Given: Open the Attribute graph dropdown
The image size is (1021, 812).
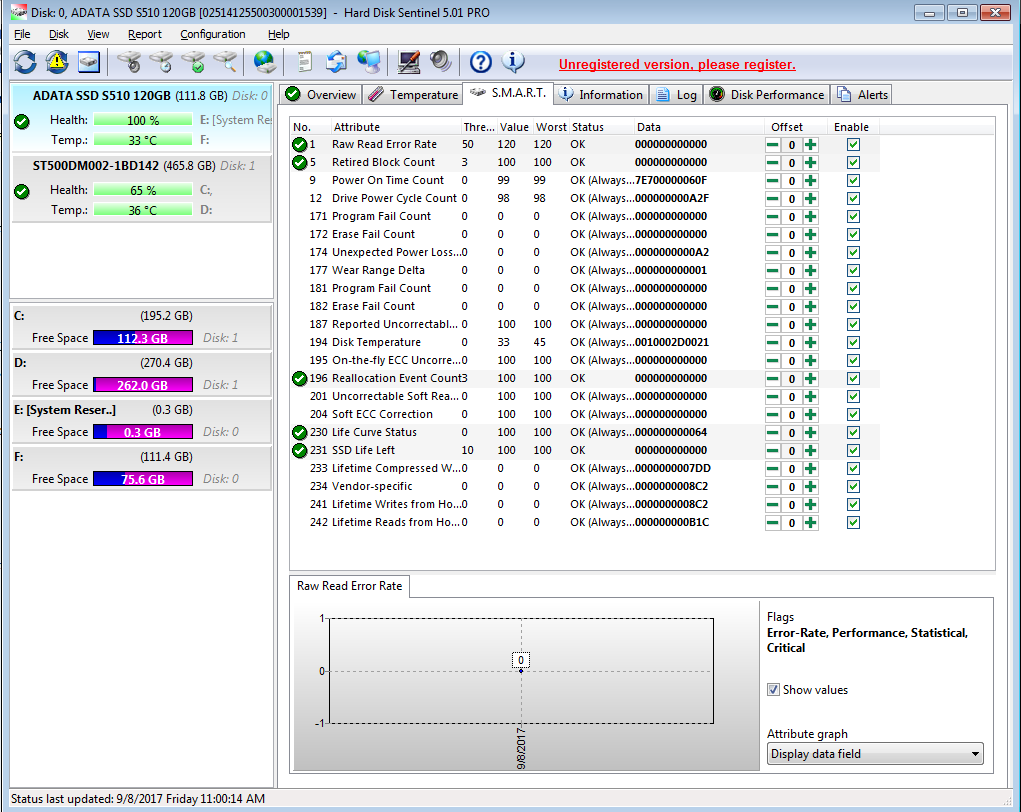Looking at the screenshot, I should point(874,754).
